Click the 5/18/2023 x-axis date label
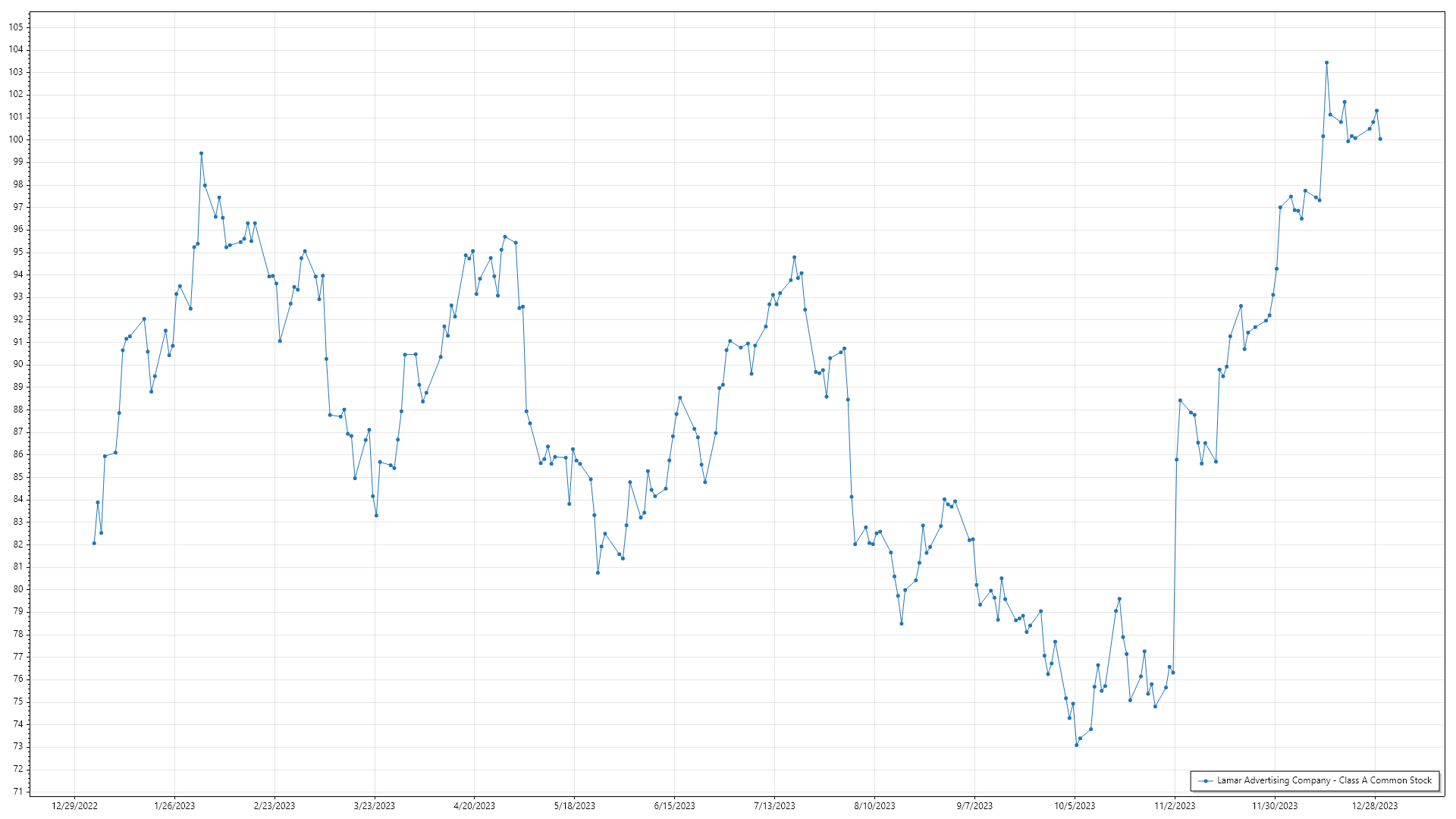This screenshot has width=1456, height=819. click(x=574, y=806)
